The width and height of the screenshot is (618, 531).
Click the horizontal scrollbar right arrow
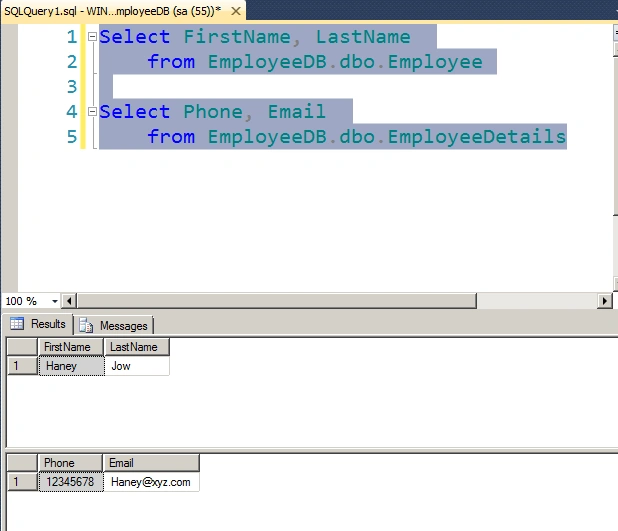pos(604,301)
